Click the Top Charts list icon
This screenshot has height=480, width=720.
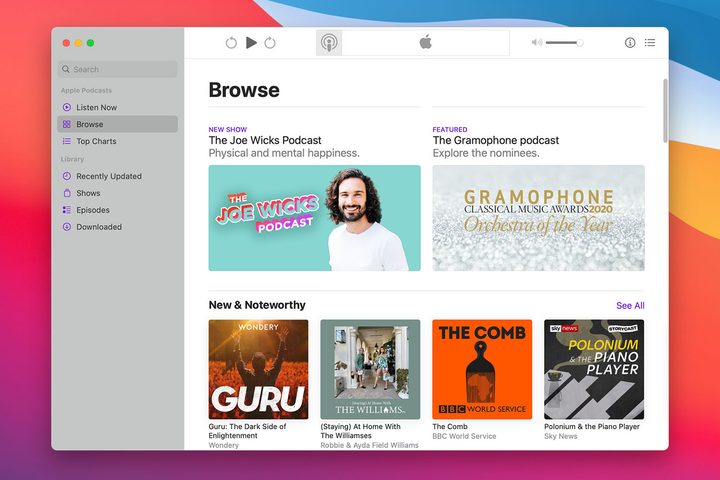tap(67, 141)
